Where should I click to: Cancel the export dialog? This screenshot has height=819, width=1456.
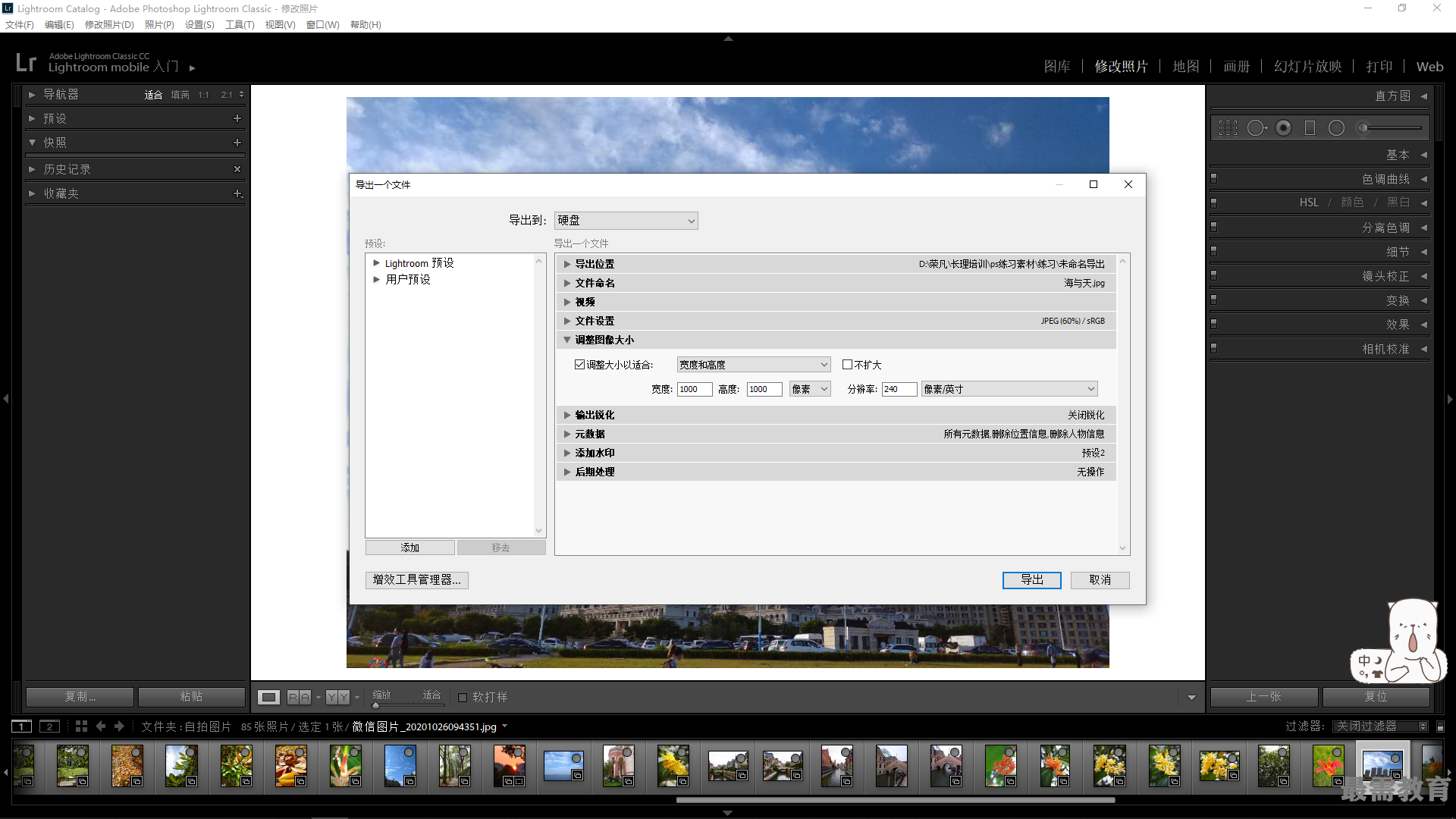coord(1100,580)
